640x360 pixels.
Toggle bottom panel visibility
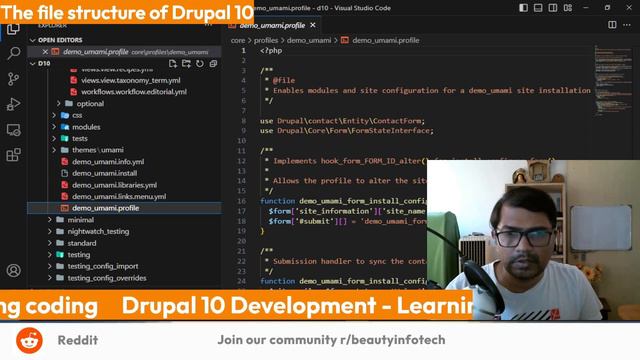point(538,8)
